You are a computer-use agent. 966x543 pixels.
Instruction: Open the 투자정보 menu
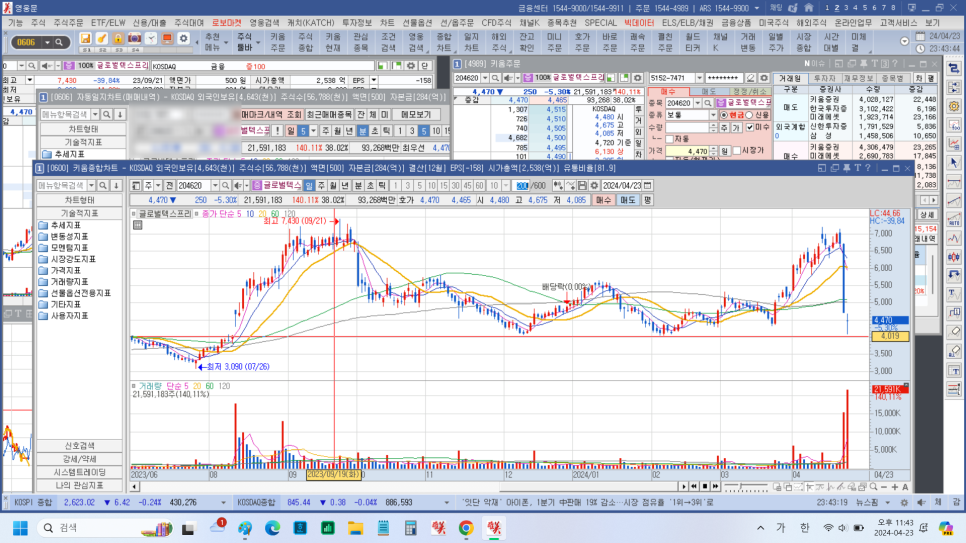[x=357, y=23]
